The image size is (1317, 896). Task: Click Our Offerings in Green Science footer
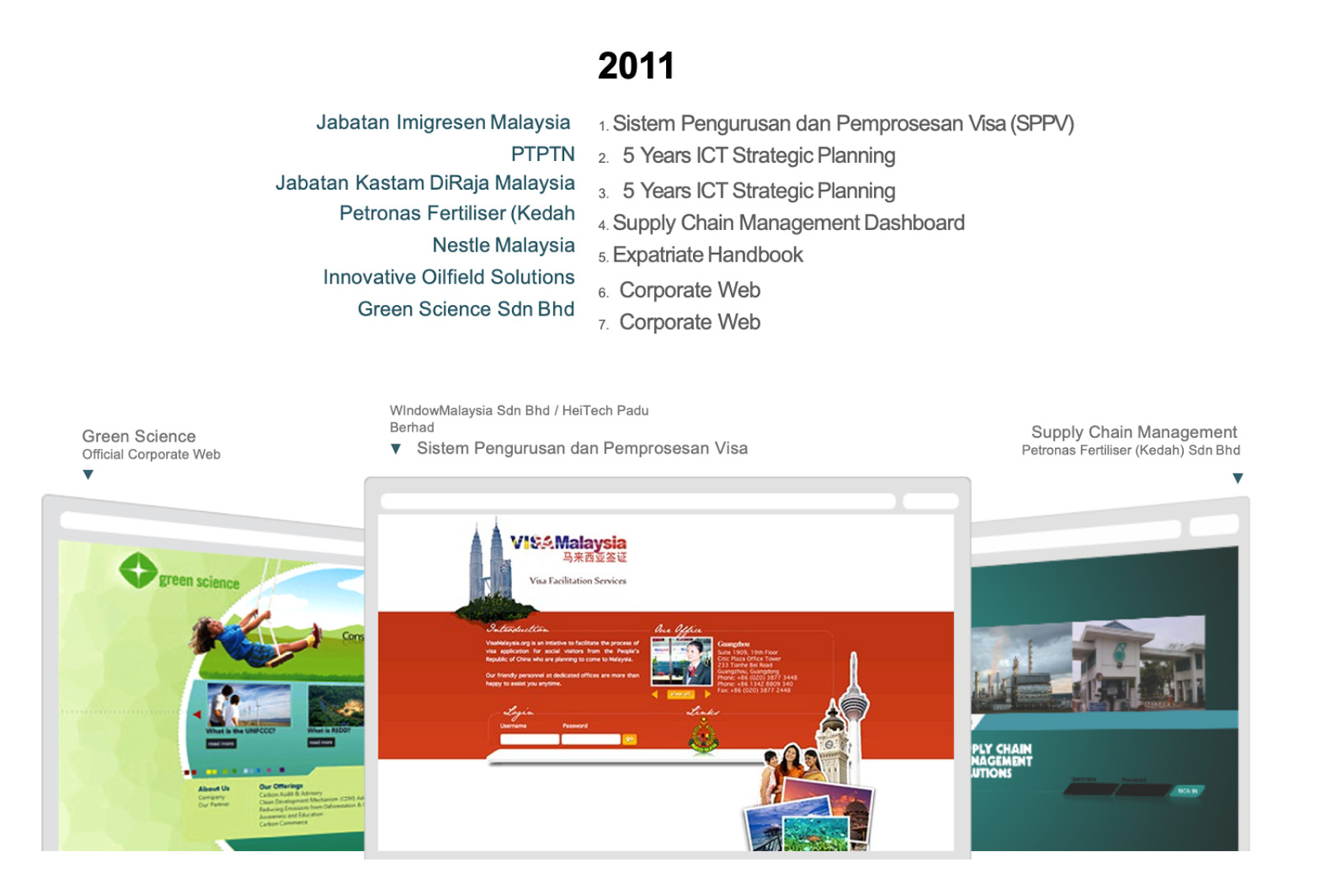pyautogui.click(x=280, y=787)
